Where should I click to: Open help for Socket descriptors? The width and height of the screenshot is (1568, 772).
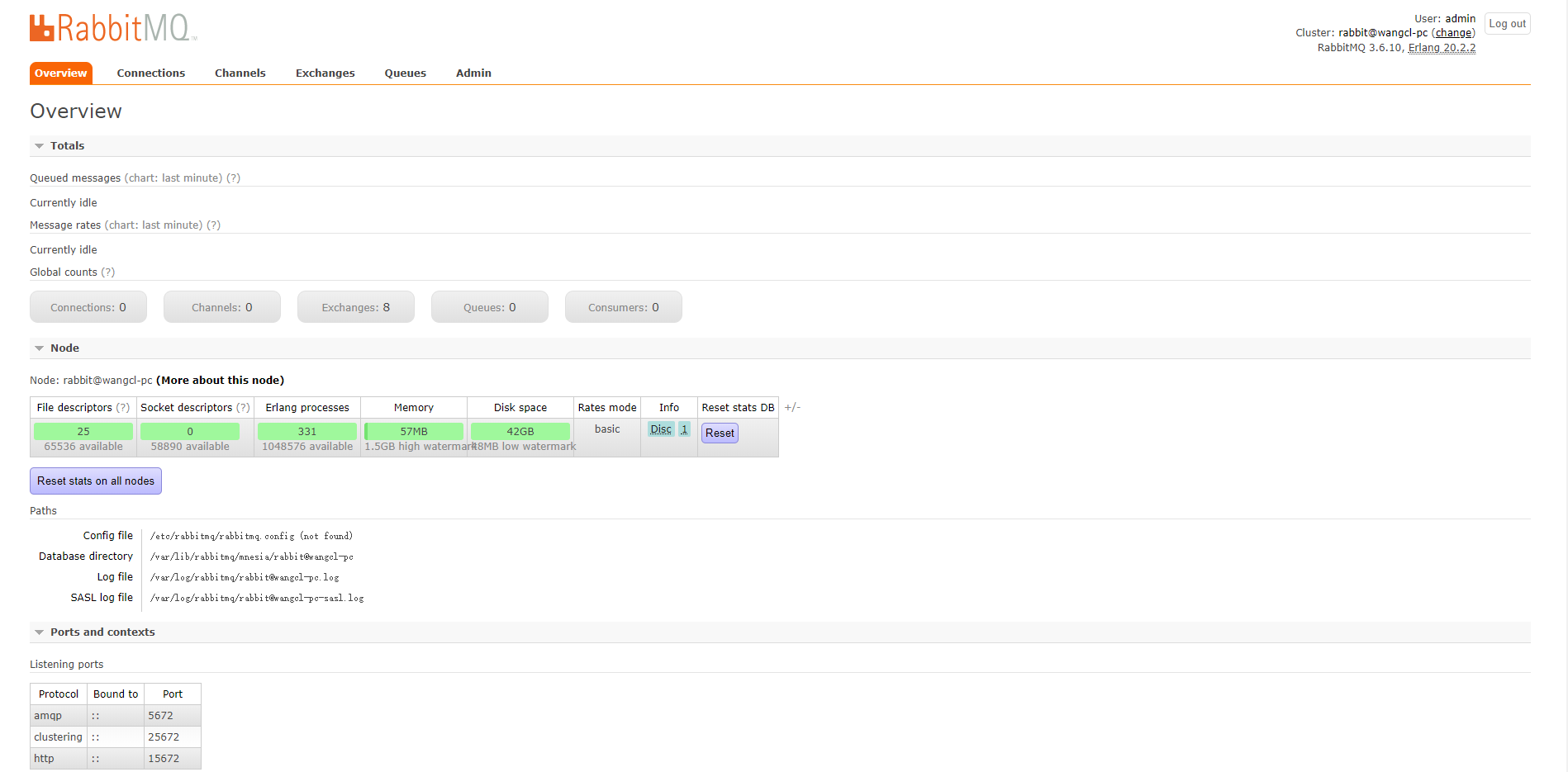tap(244, 408)
